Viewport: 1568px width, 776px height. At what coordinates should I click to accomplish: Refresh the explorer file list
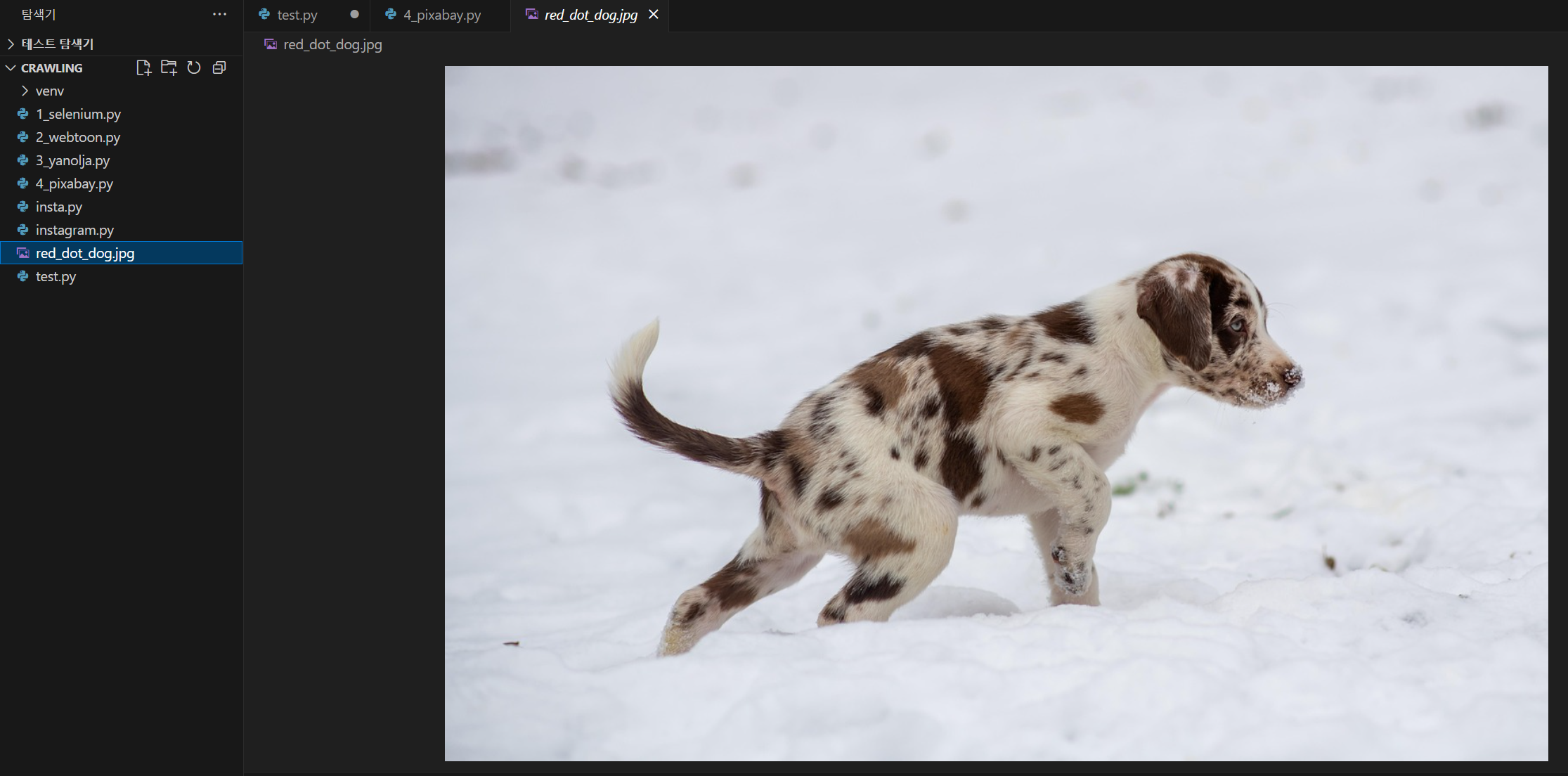click(x=194, y=67)
